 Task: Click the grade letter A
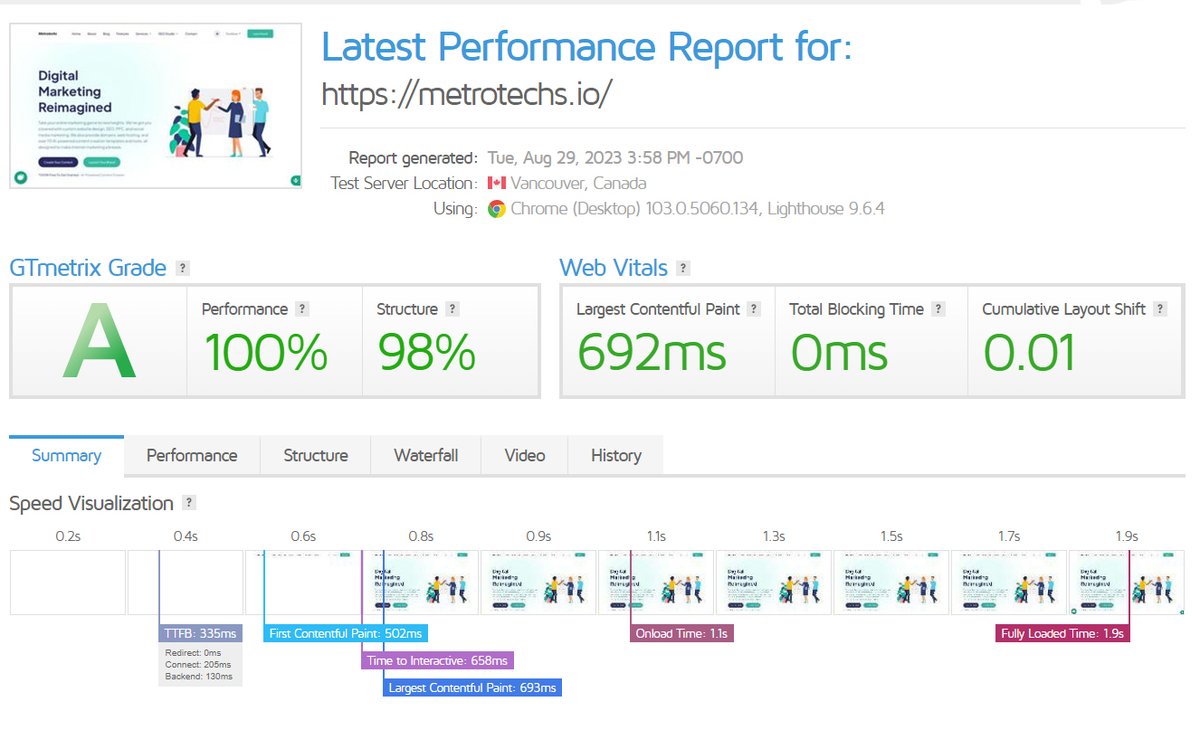click(x=98, y=343)
